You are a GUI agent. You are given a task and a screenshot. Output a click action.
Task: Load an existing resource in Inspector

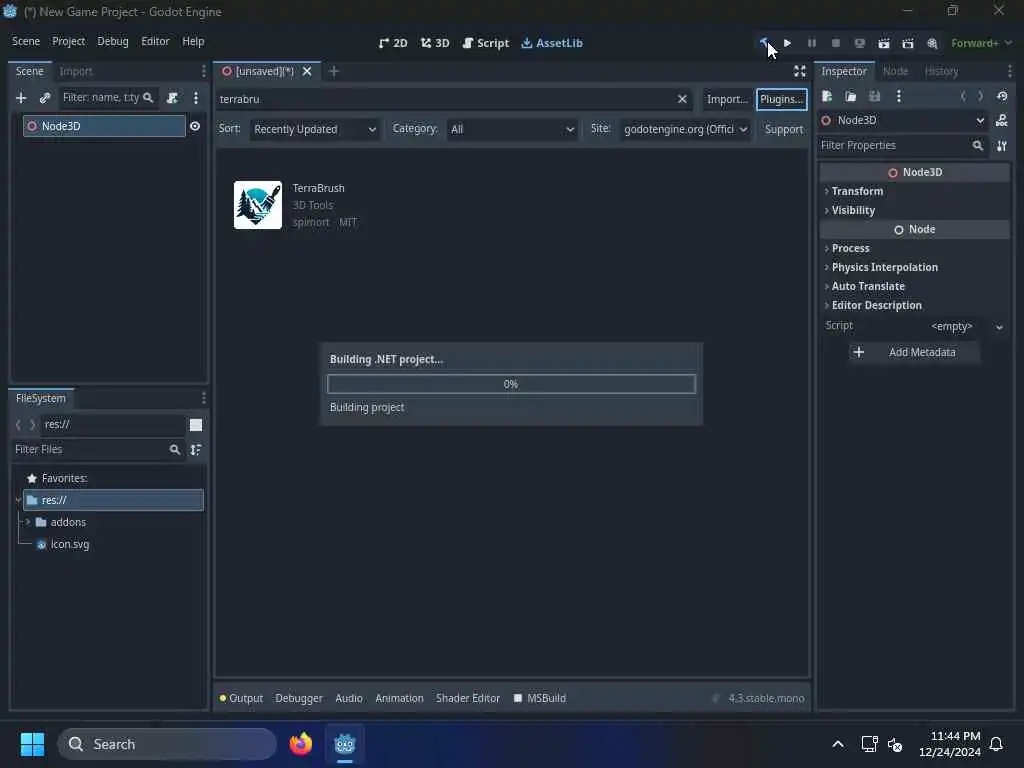click(x=850, y=97)
